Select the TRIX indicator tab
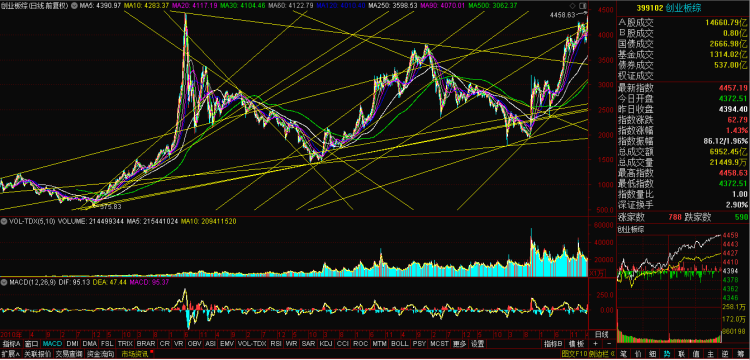The image size is (750, 360). pos(125,344)
